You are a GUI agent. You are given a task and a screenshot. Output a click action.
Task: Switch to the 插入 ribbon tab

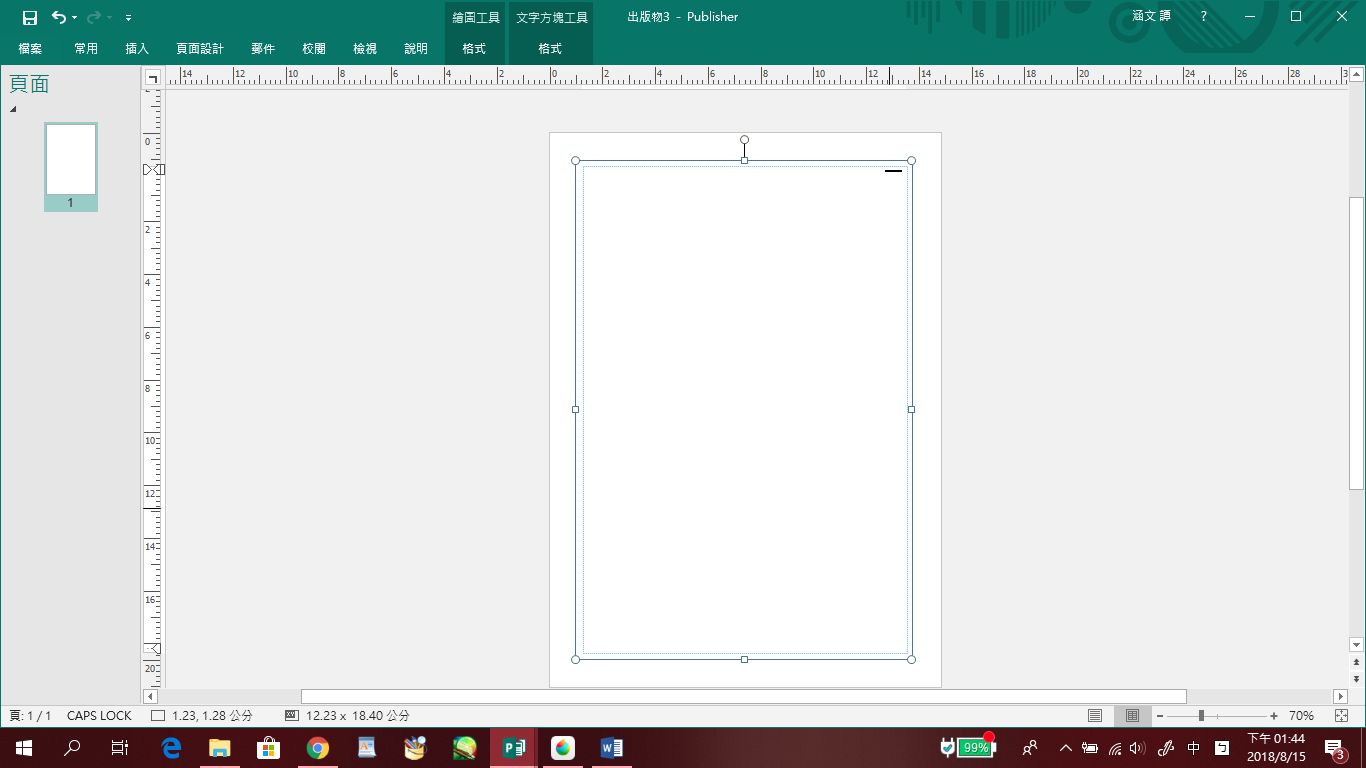[137, 48]
